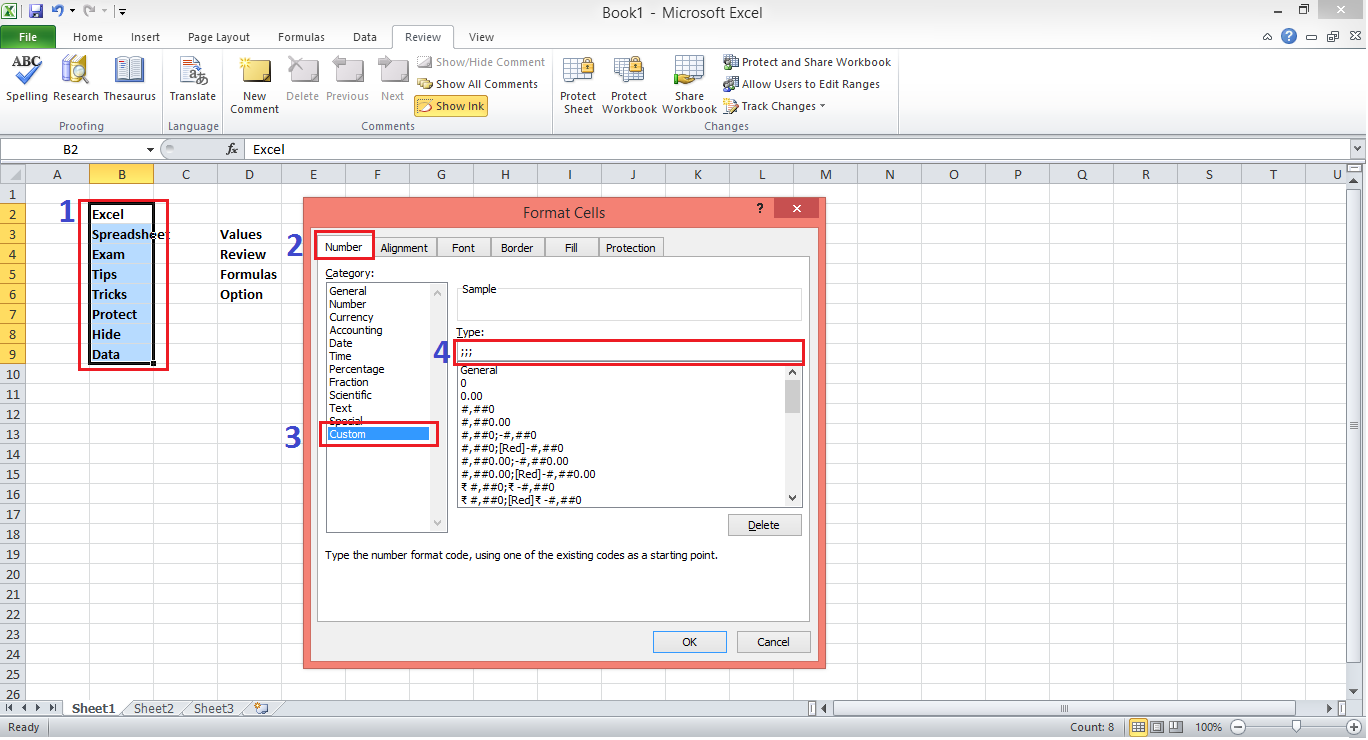Open the Quick Access Toolbar customization dropdown

(x=122, y=12)
